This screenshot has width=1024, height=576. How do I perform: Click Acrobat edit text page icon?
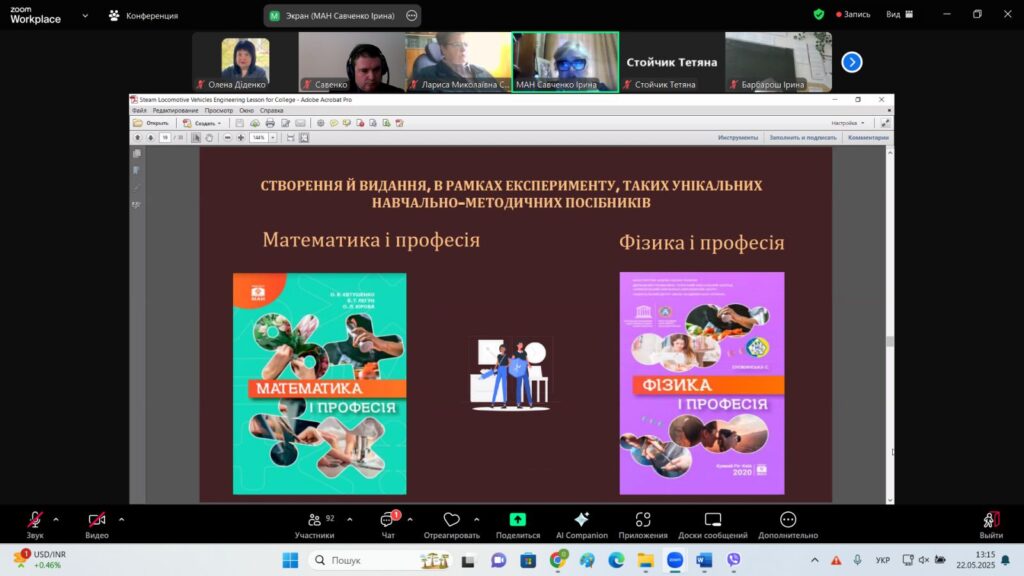click(285, 123)
